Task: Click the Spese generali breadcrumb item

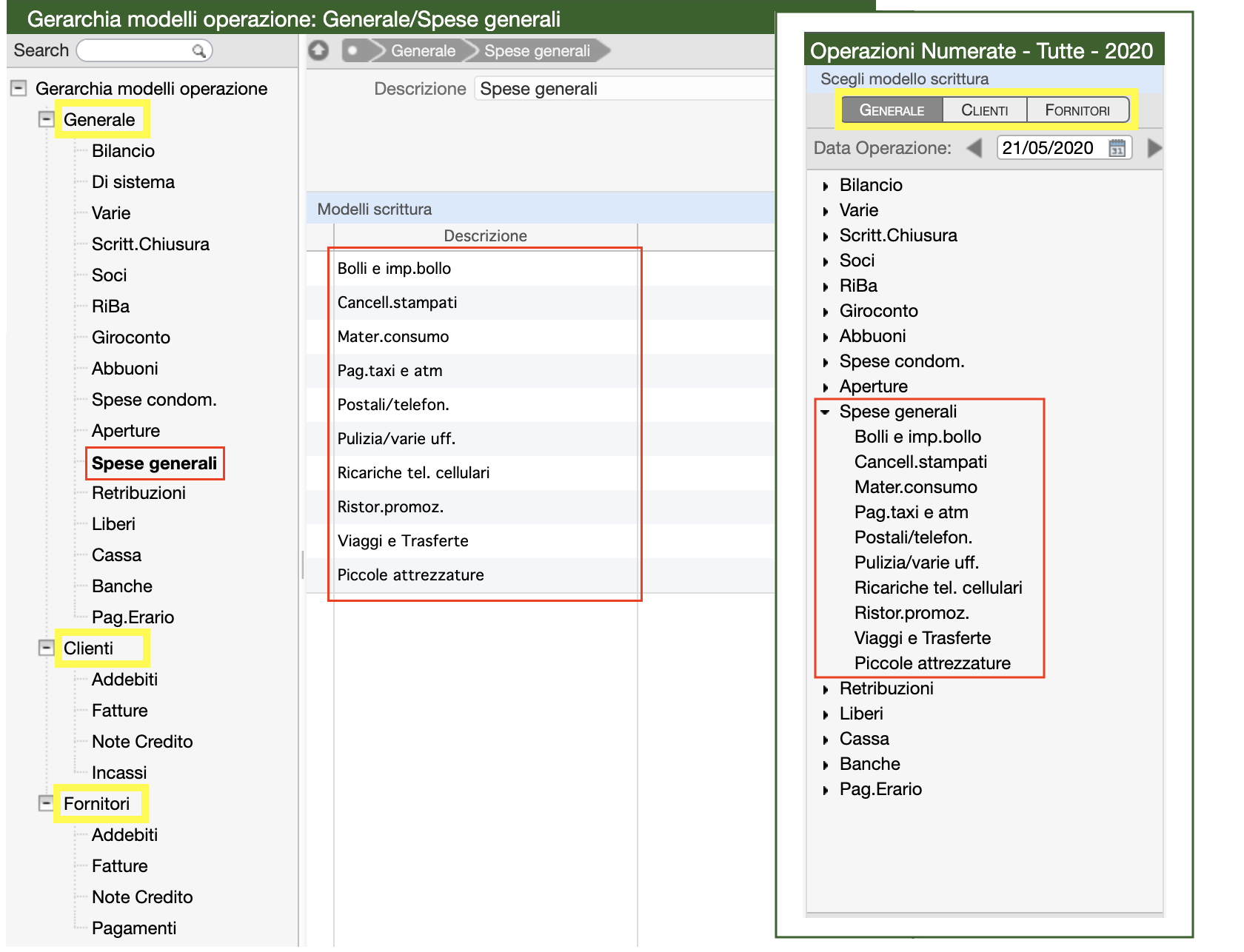Action: 538,50
